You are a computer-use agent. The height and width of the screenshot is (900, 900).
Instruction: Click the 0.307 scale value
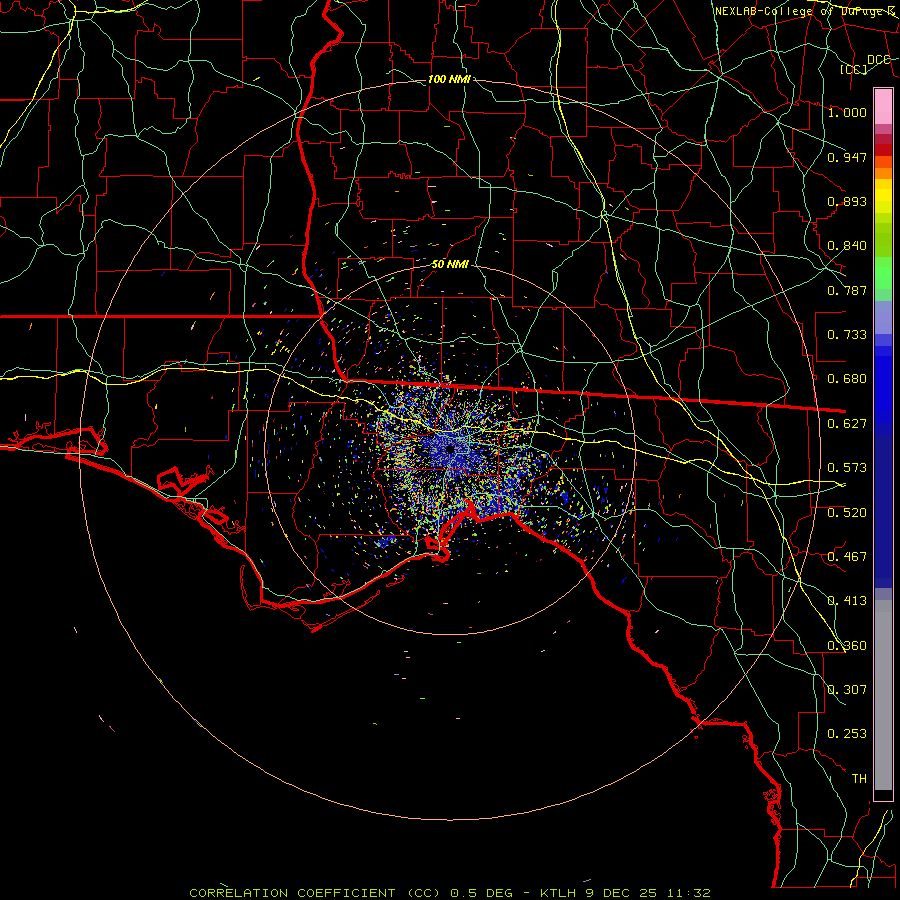(x=847, y=690)
